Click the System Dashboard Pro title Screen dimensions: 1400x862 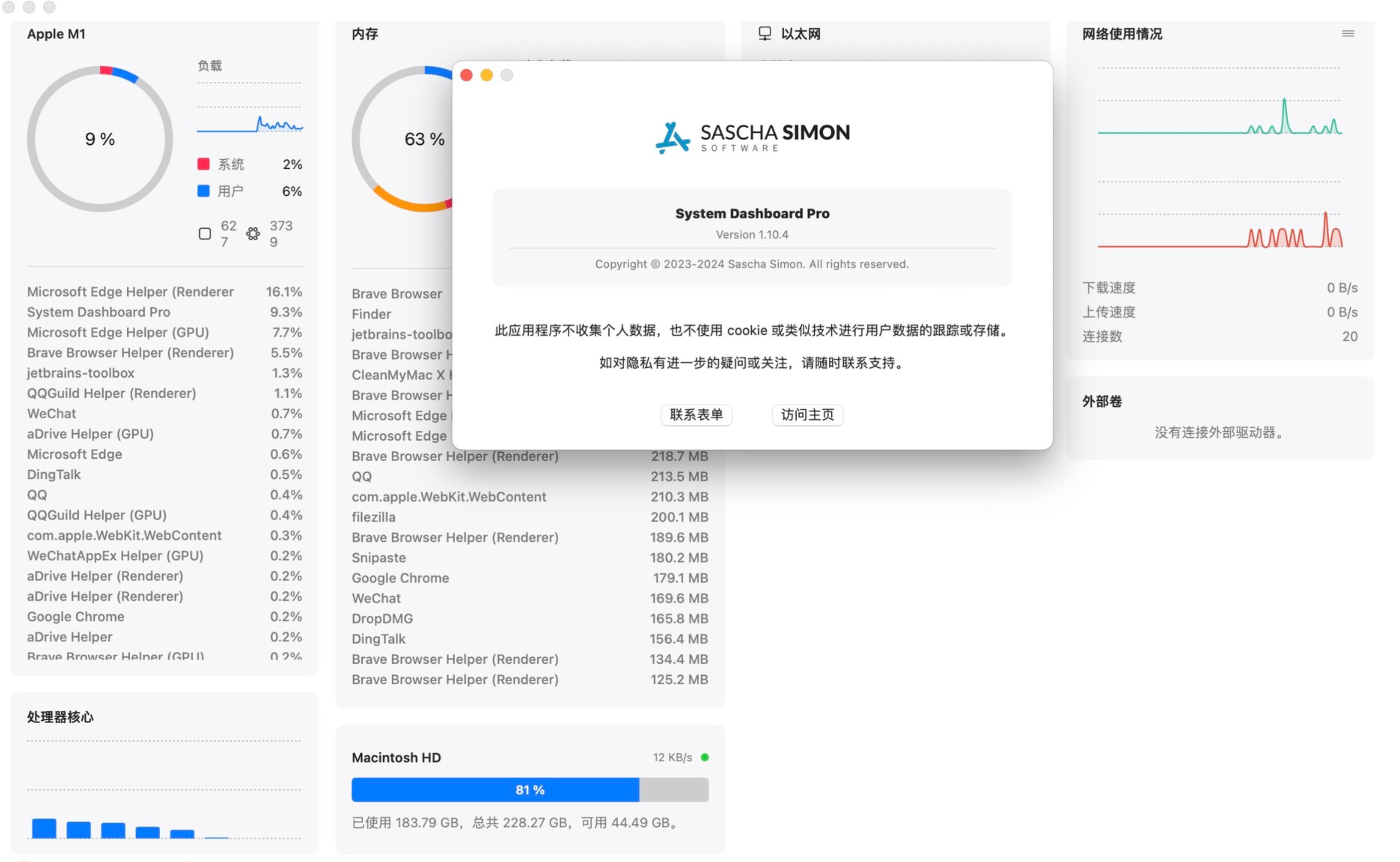pyautogui.click(x=752, y=214)
